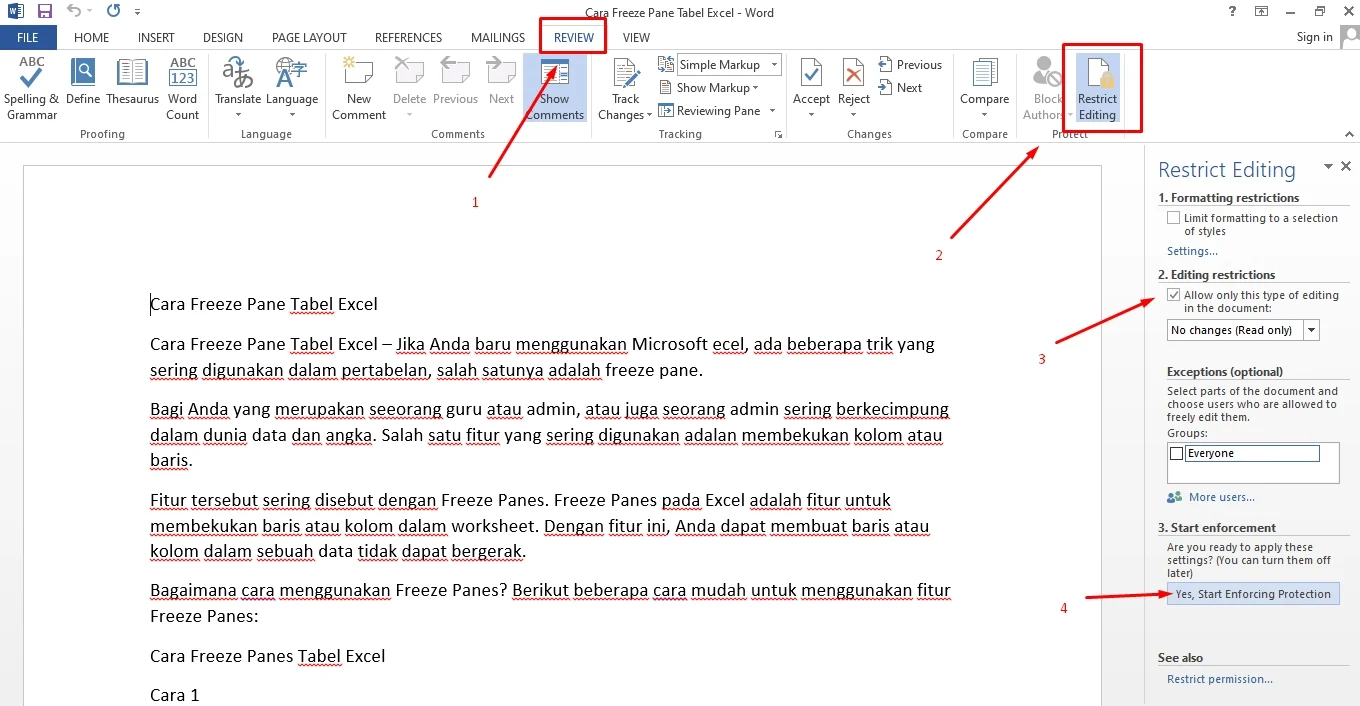Viewport: 1360px width, 706px height.
Task: Enable Limit formatting to a selection of styles
Action: tap(1174, 218)
